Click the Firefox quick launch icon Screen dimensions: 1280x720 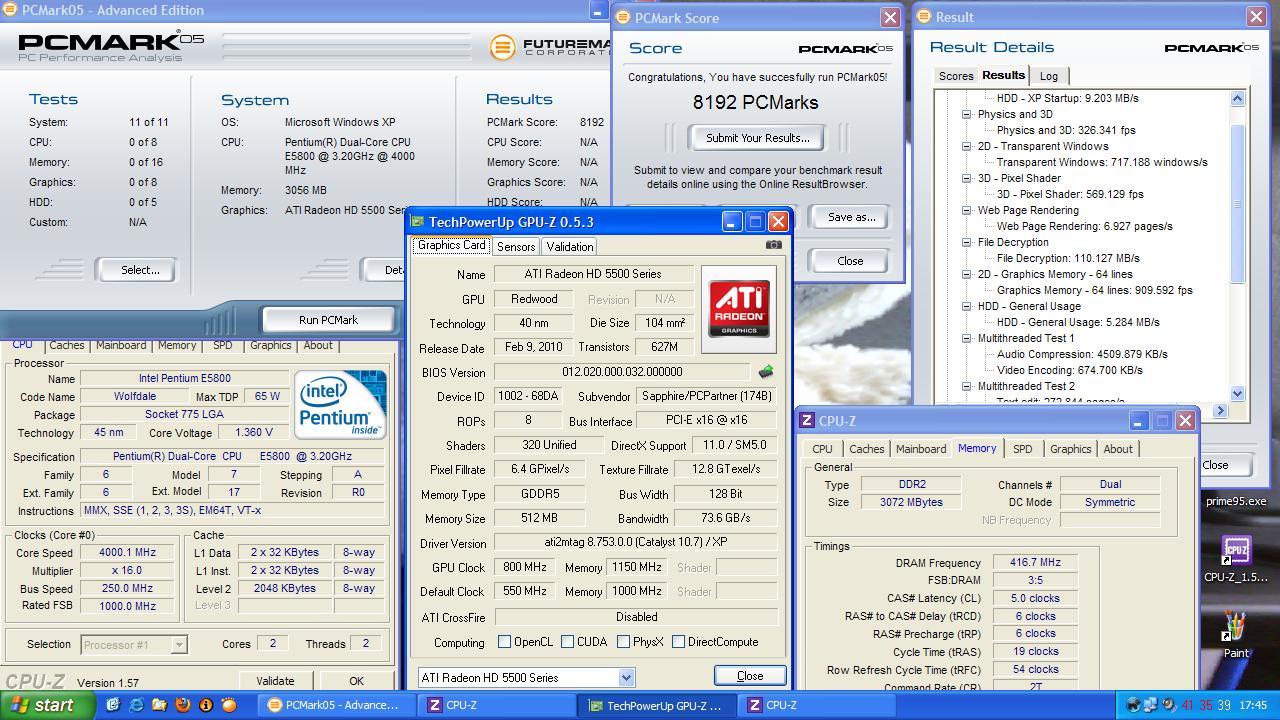(182, 705)
